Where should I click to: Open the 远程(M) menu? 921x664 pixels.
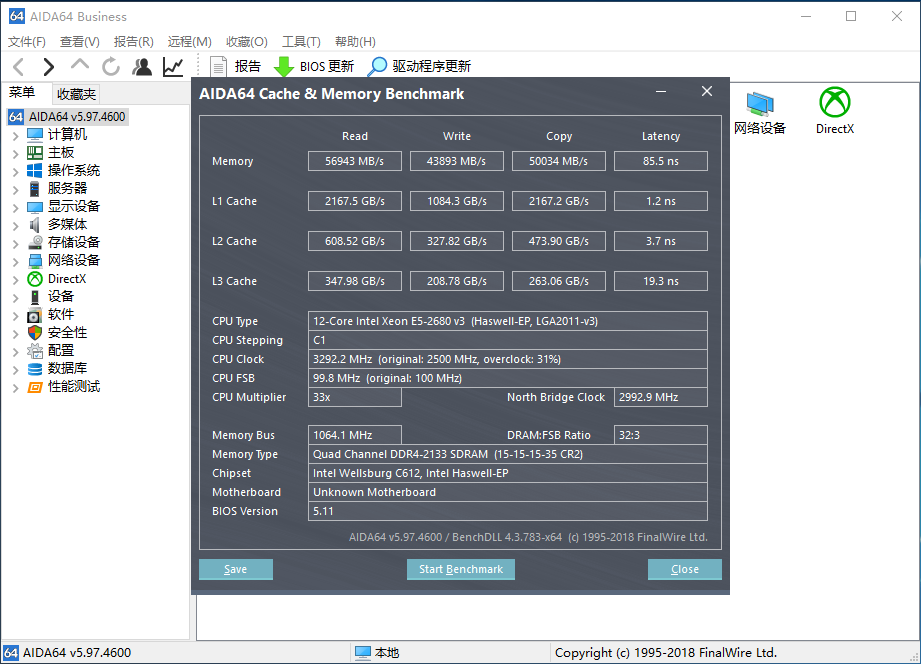click(x=189, y=42)
